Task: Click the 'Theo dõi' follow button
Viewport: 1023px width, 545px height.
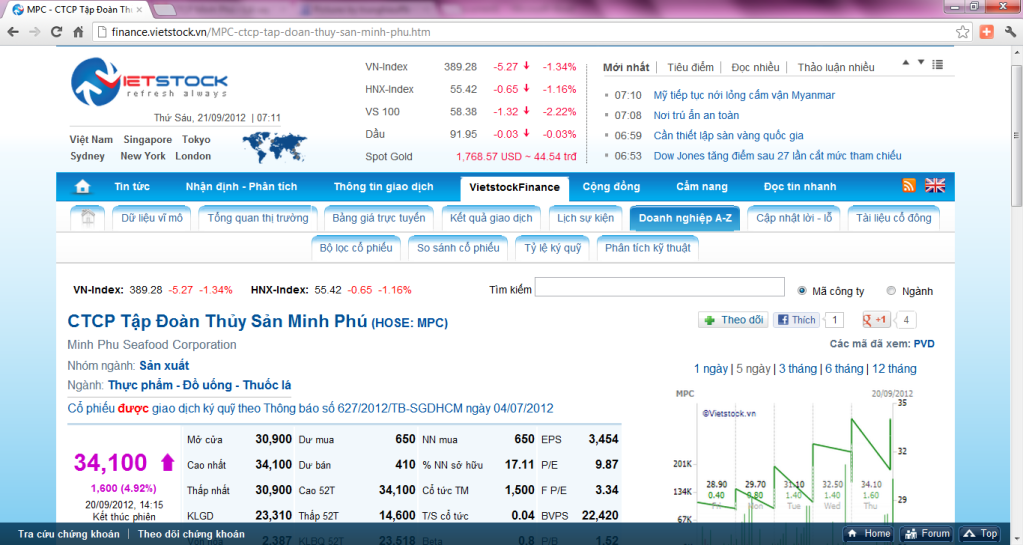Action: coord(733,320)
